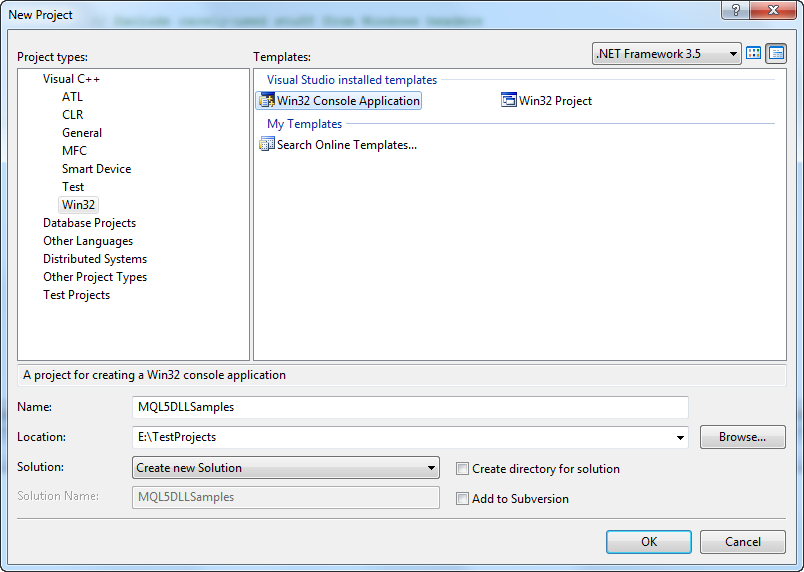Select Smart Device project type
Viewport: 804px width, 572px height.
tap(96, 169)
